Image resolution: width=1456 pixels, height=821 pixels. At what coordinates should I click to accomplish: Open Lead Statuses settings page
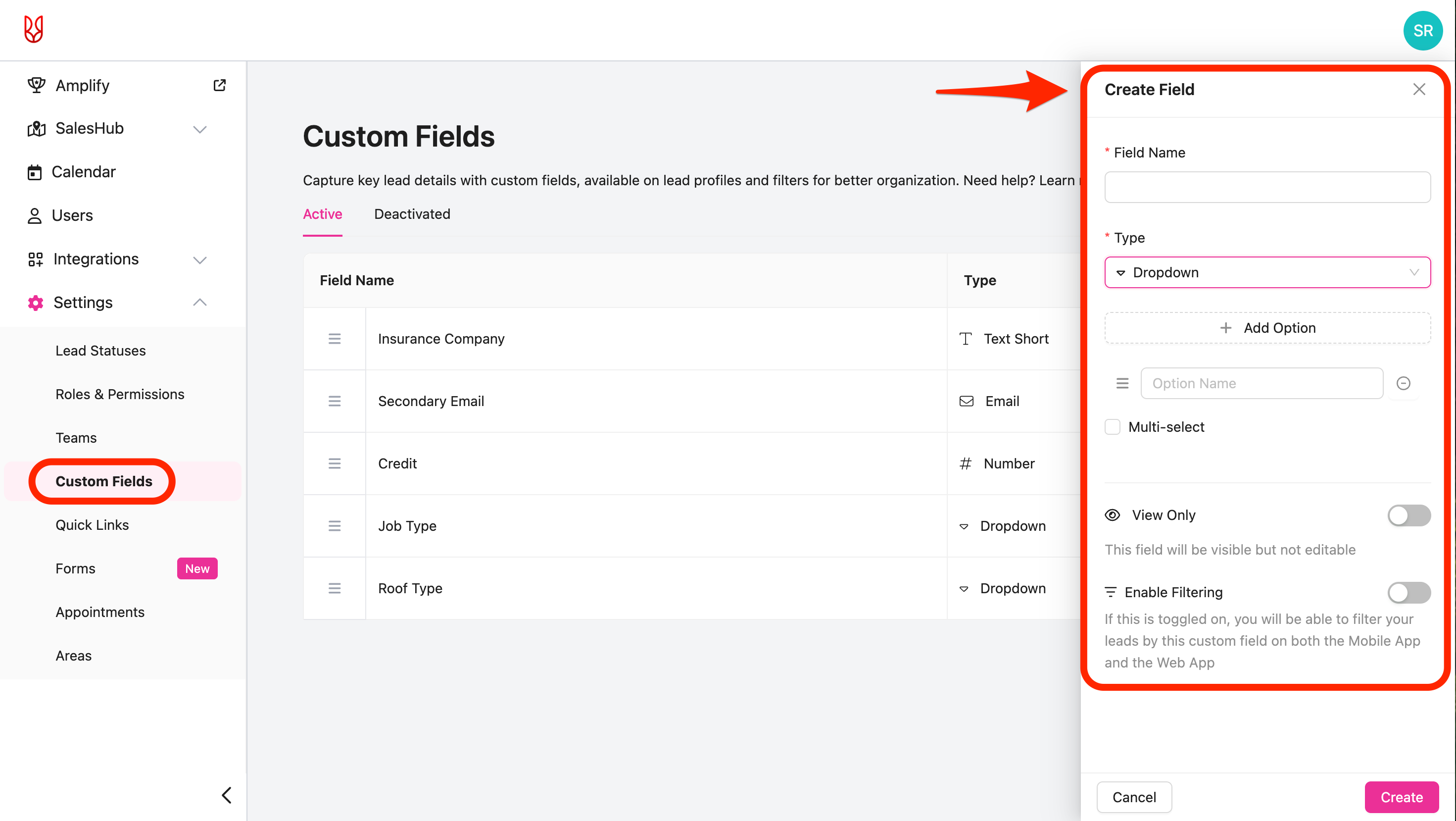100,351
